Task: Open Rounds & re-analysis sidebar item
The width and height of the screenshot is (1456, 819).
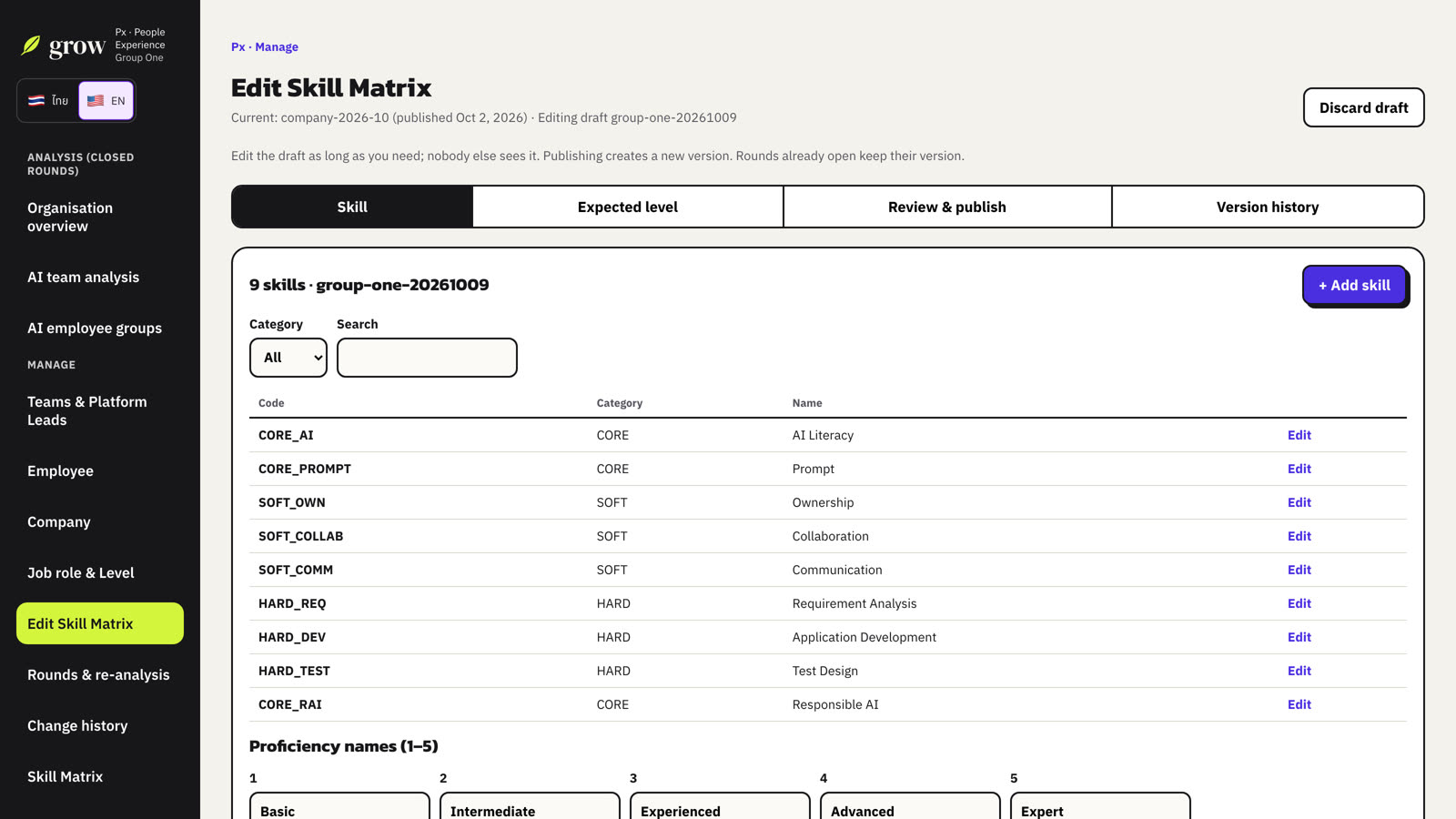Action: [100, 674]
